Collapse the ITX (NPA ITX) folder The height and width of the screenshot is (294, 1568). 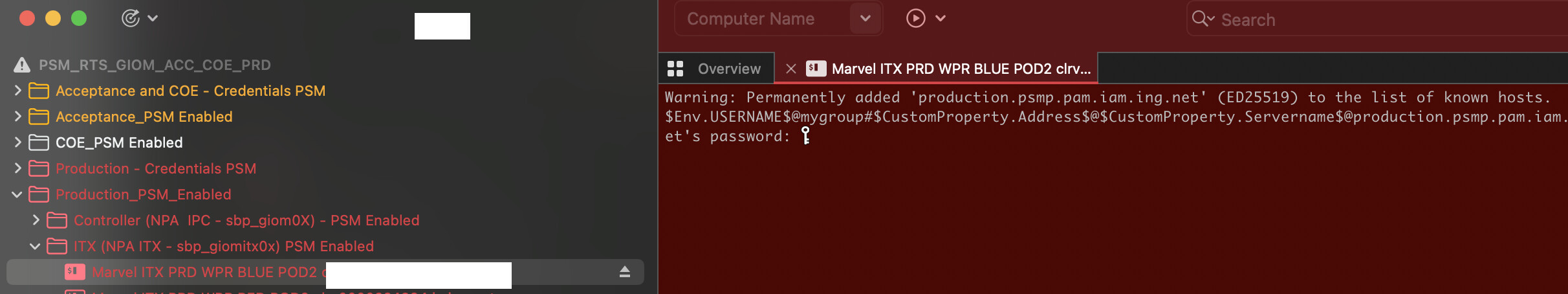tap(36, 246)
